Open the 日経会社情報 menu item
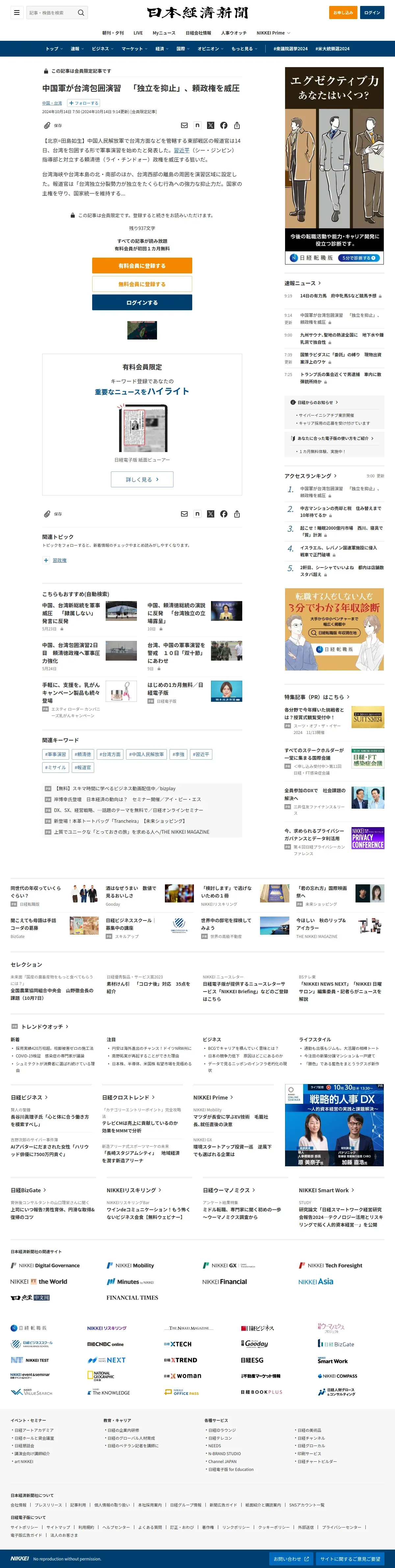 pos(198,33)
